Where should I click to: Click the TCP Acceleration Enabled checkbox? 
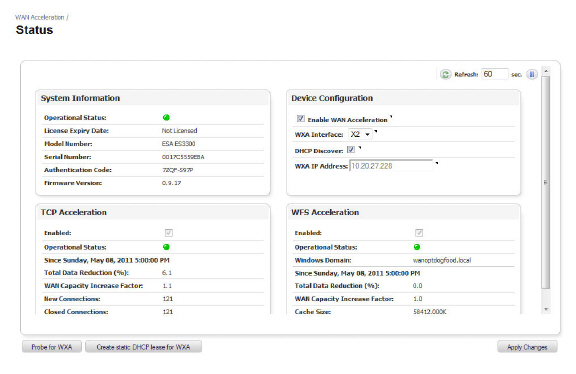[x=169, y=233]
